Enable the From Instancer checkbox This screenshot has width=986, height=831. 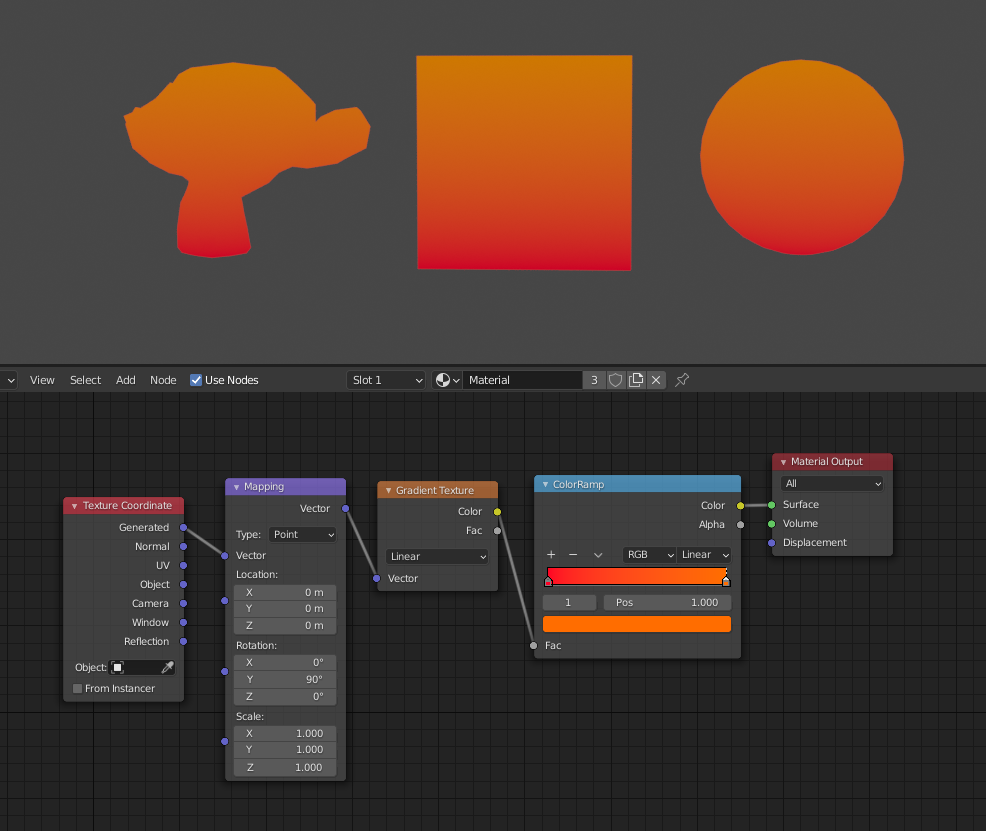[78, 688]
